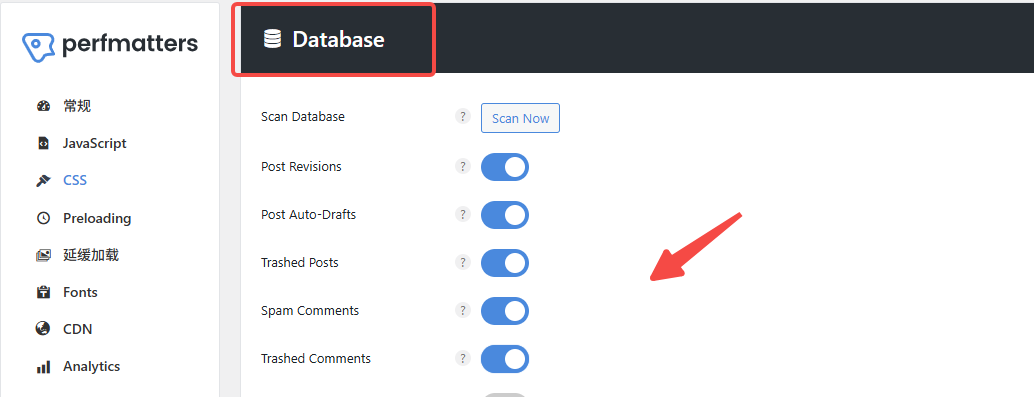
Task: Turn off Post Auto-Drafts switch
Action: [x=505, y=215]
